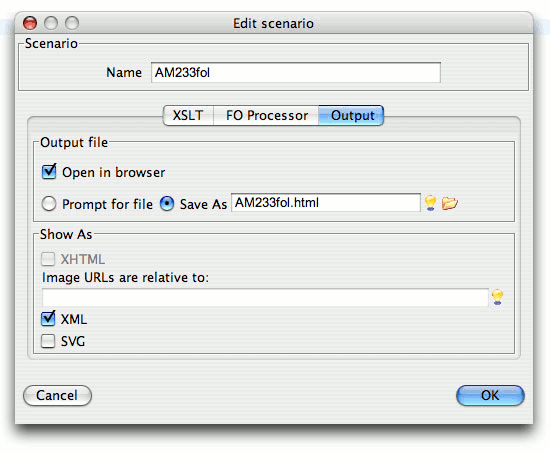550x454 pixels.
Task: Select the Save As radio button
Action: click(167, 203)
